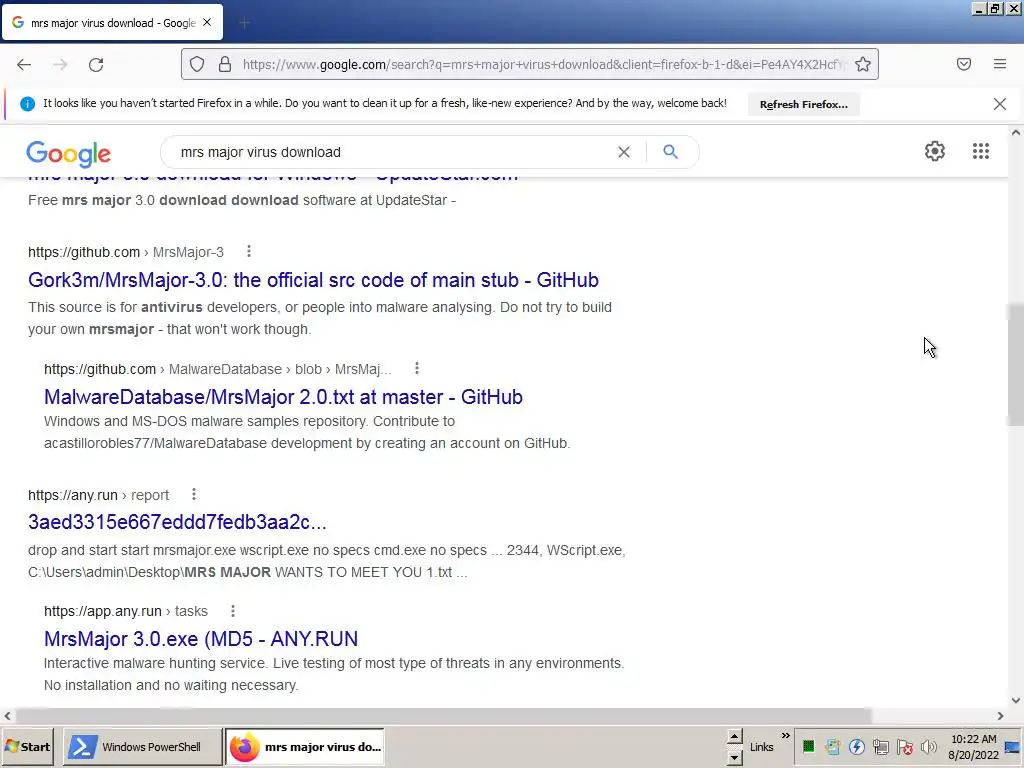1024x768 pixels.
Task: Open more options for any.run report result
Action: 193,494
